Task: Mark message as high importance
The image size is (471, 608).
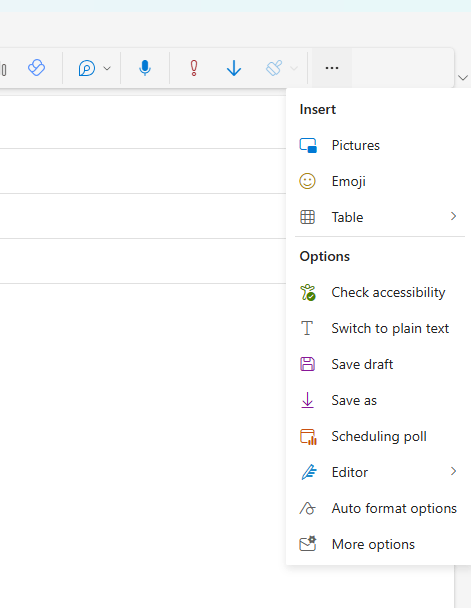Action: [x=194, y=68]
